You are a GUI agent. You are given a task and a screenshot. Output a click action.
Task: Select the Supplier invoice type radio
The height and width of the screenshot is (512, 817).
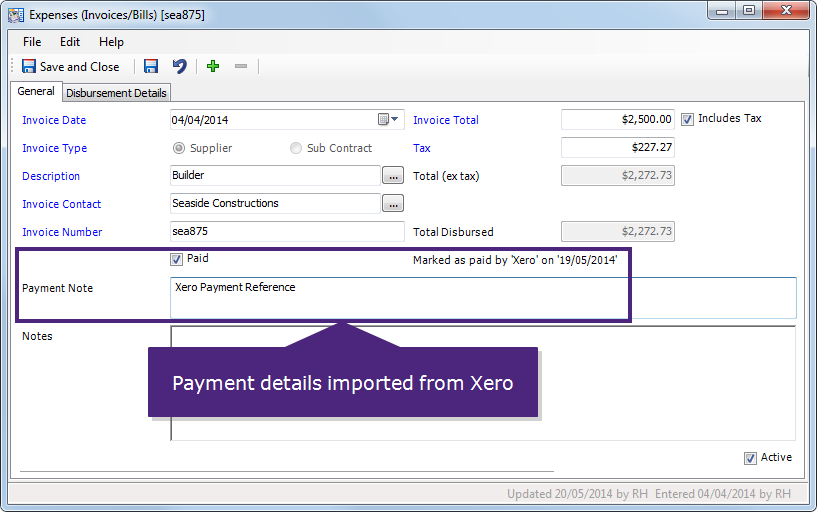[x=179, y=148]
